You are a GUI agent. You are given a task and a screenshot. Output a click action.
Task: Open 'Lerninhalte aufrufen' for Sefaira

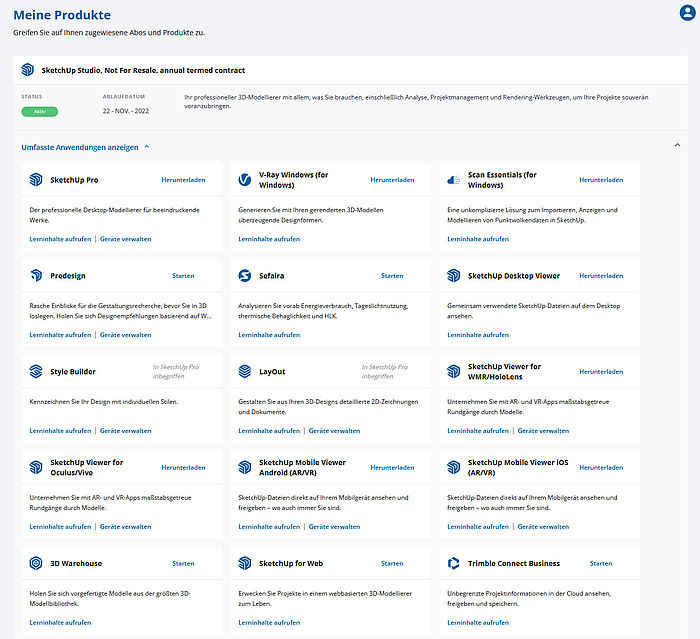269,334
